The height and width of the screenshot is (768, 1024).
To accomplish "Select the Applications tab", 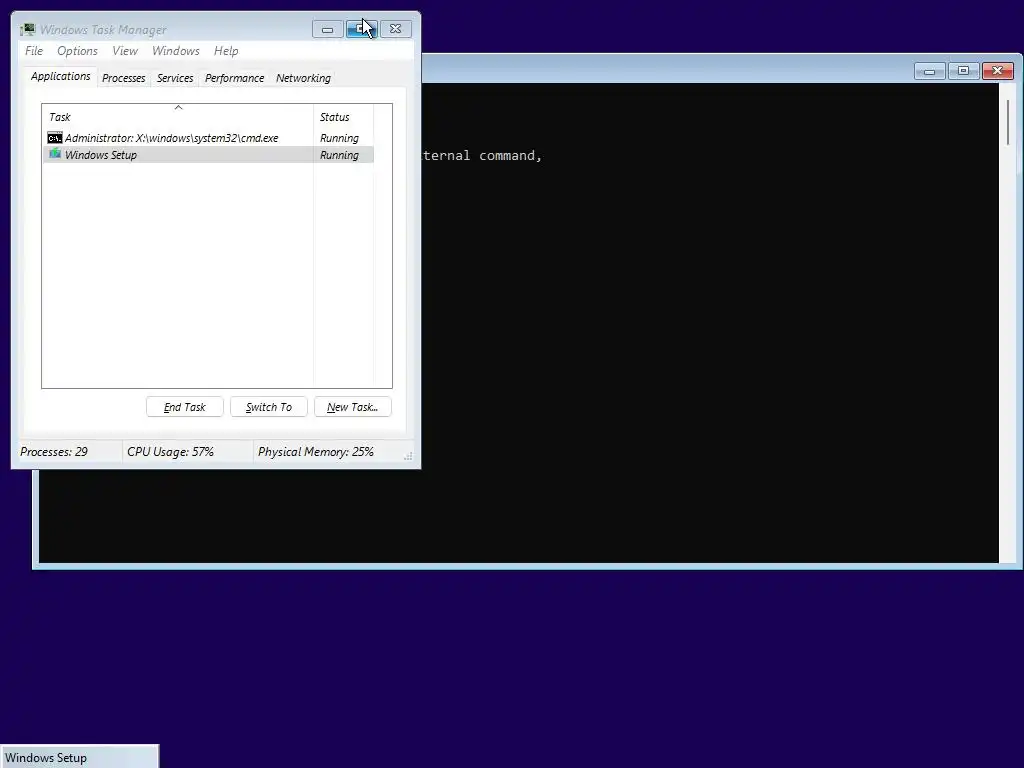I will 61,76.
